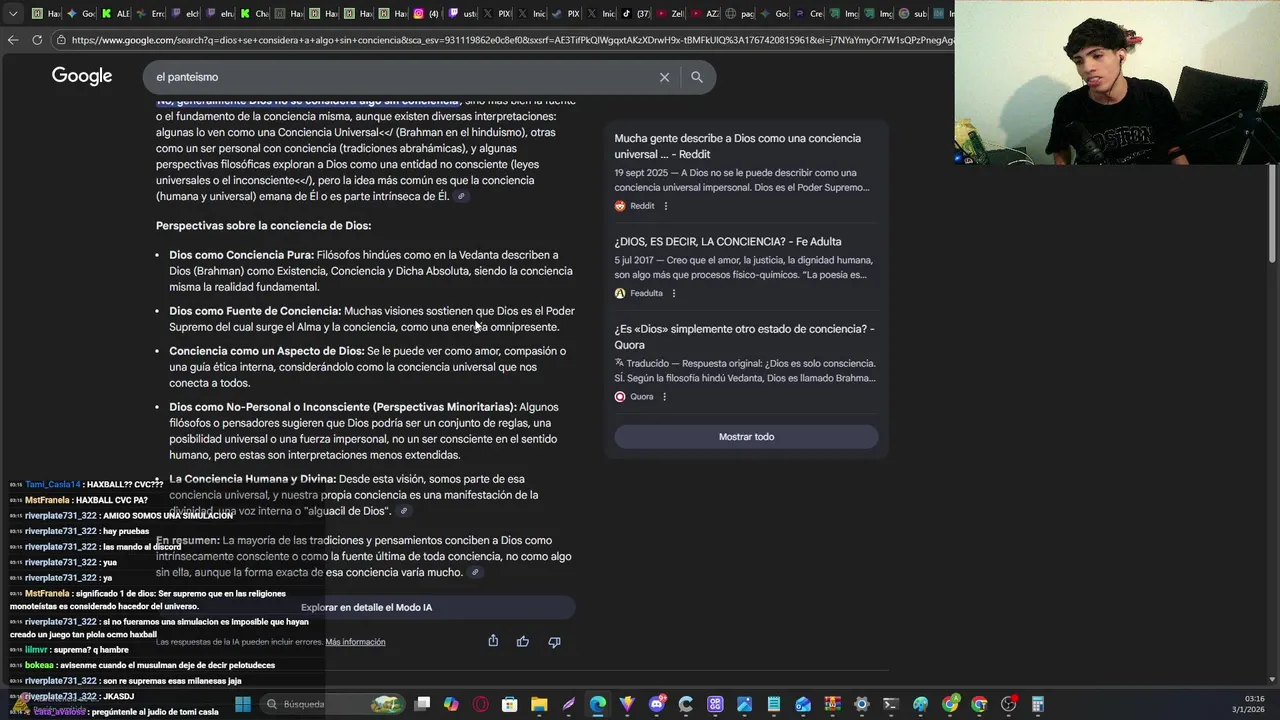Screen dimensions: 1280x720
Task: Click the Reddit source favicon
Action: click(x=620, y=206)
